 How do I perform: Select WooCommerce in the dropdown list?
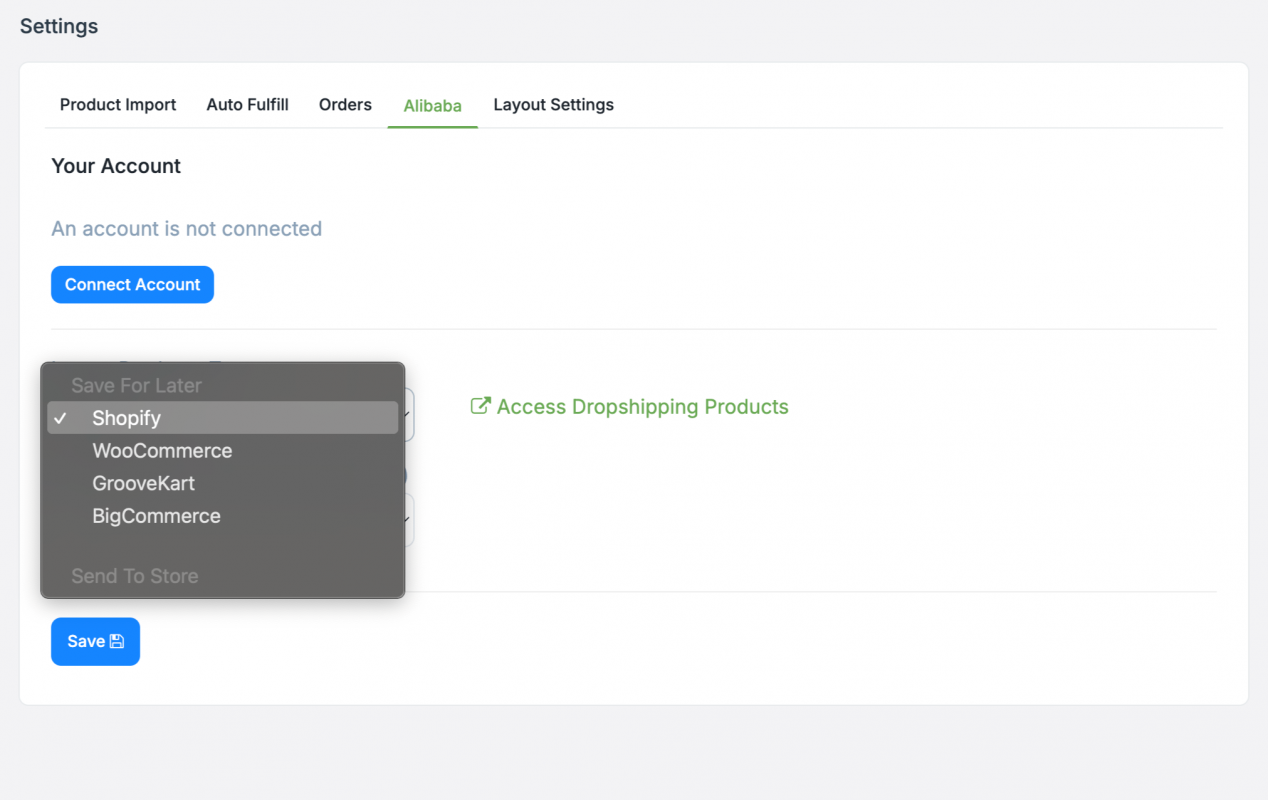[223, 451]
